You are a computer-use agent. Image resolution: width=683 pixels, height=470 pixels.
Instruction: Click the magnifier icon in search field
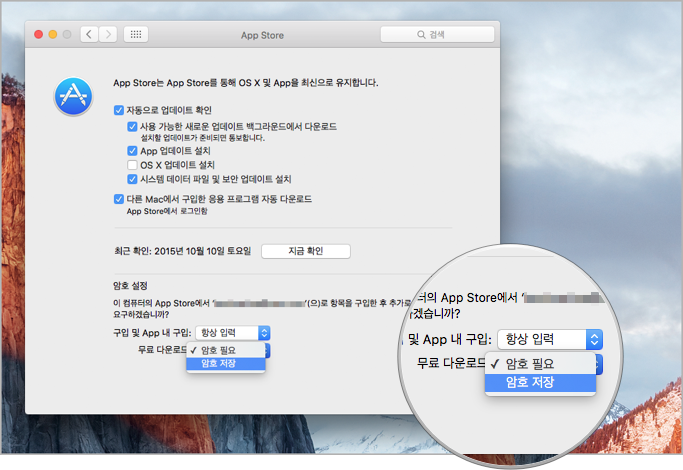click(x=421, y=34)
